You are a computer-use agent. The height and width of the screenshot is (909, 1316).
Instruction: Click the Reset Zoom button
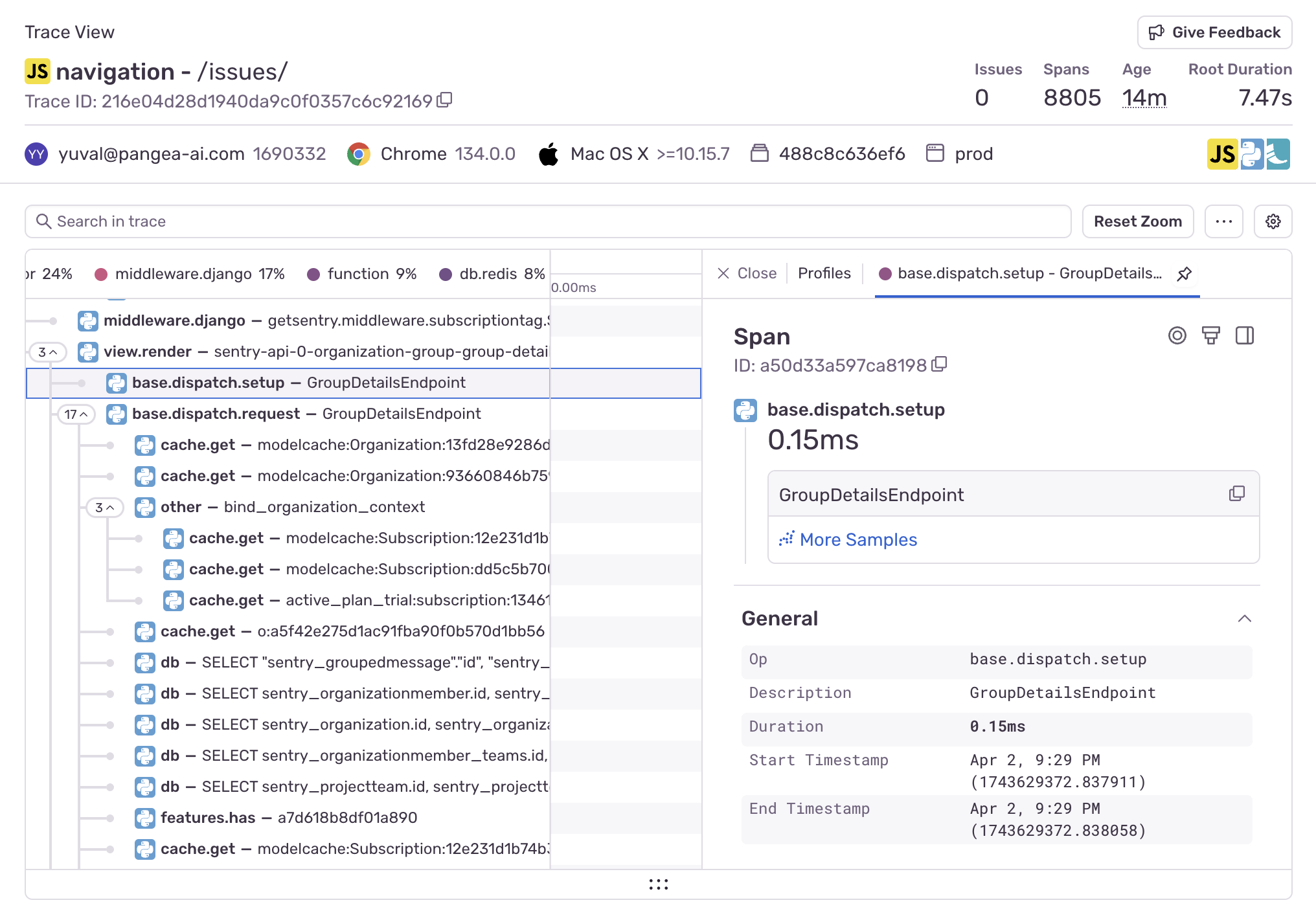[1137, 221]
